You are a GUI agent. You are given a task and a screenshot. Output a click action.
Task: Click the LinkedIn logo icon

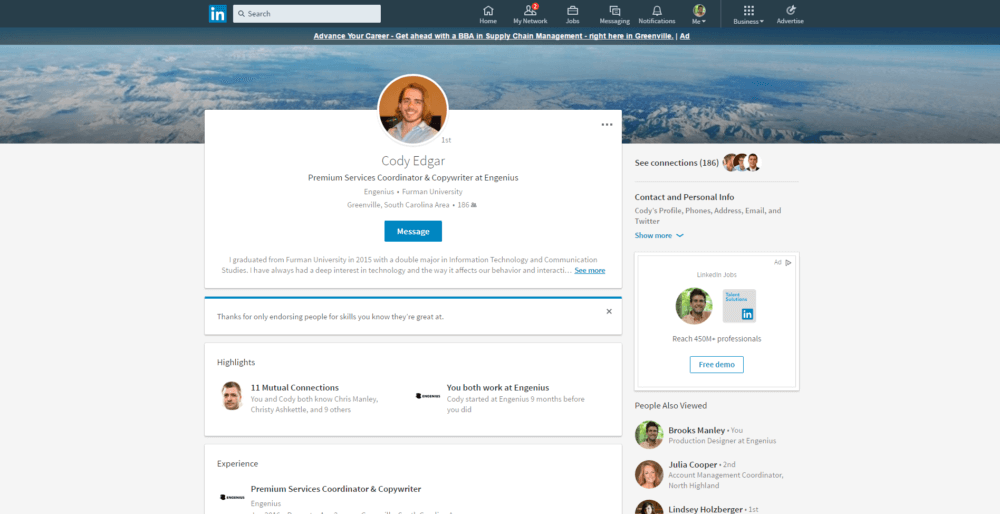pyautogui.click(x=217, y=14)
